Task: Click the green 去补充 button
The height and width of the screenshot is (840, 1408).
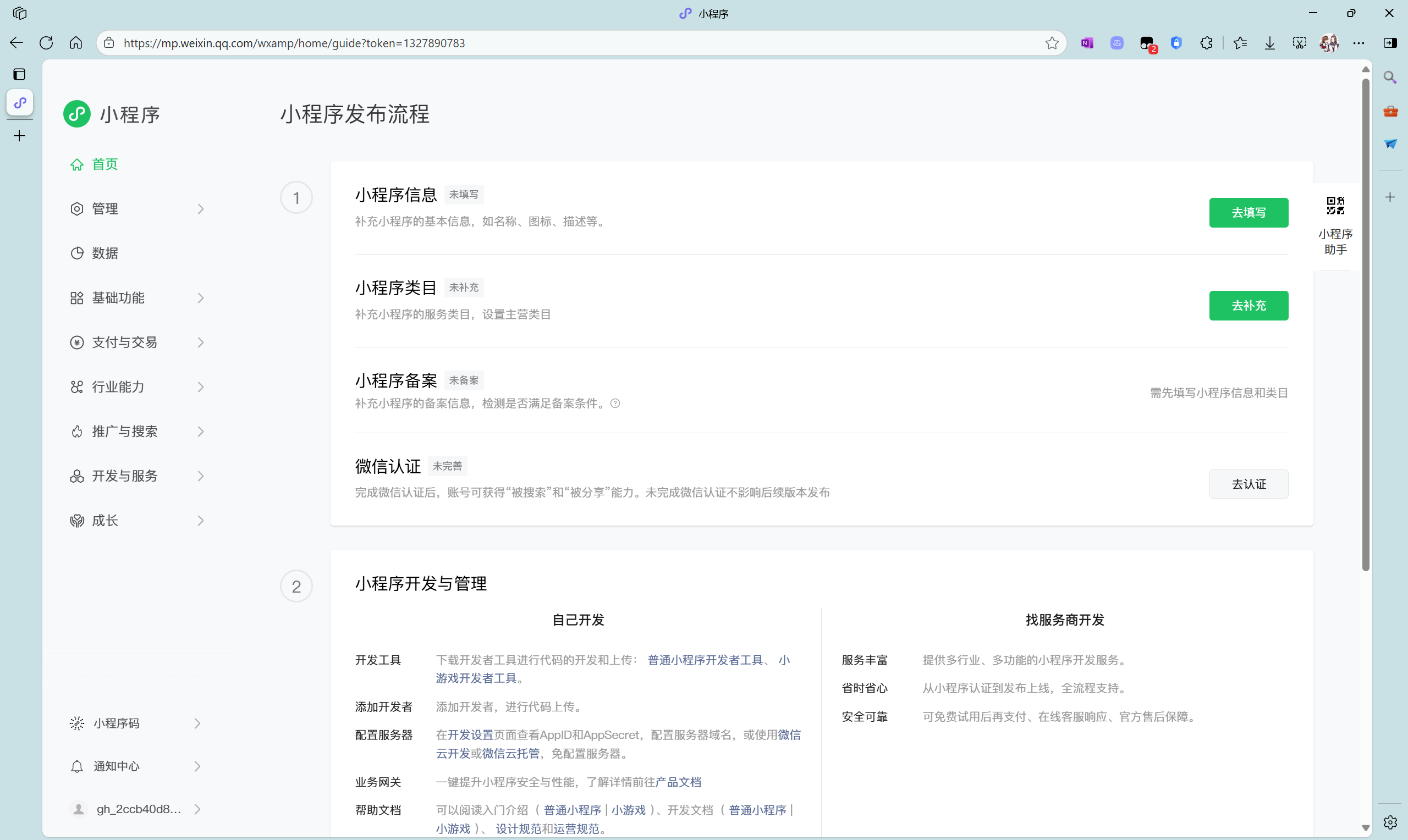Action: pyautogui.click(x=1248, y=306)
